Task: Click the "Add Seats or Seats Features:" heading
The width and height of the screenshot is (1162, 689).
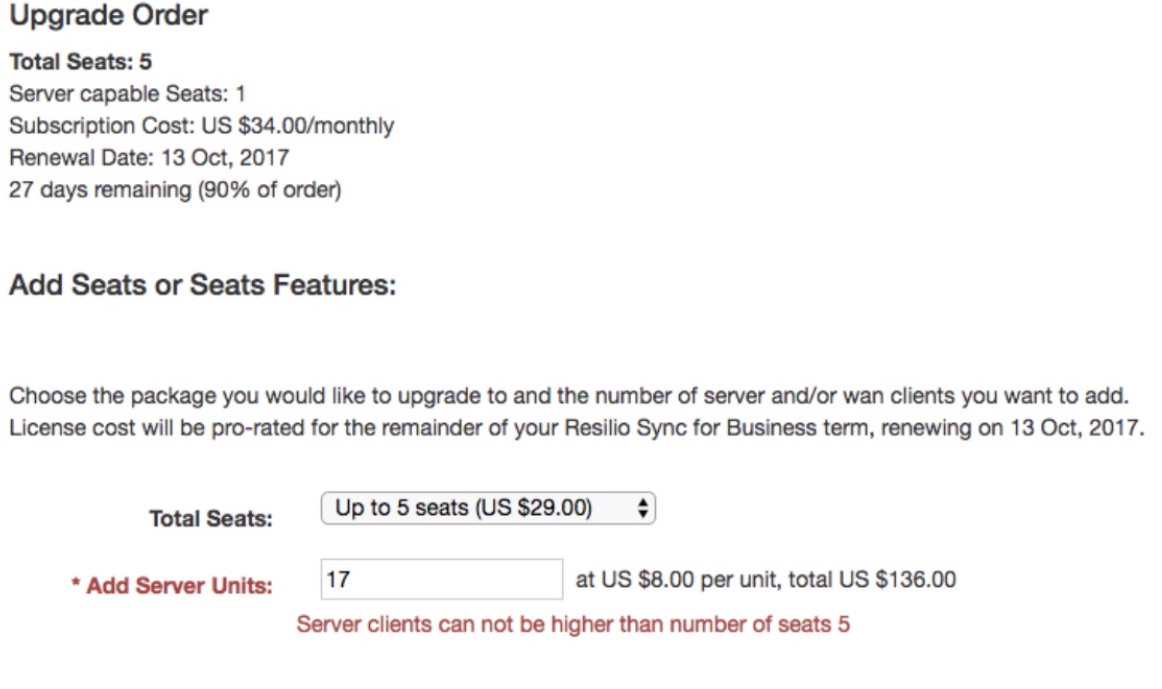Action: 202,286
